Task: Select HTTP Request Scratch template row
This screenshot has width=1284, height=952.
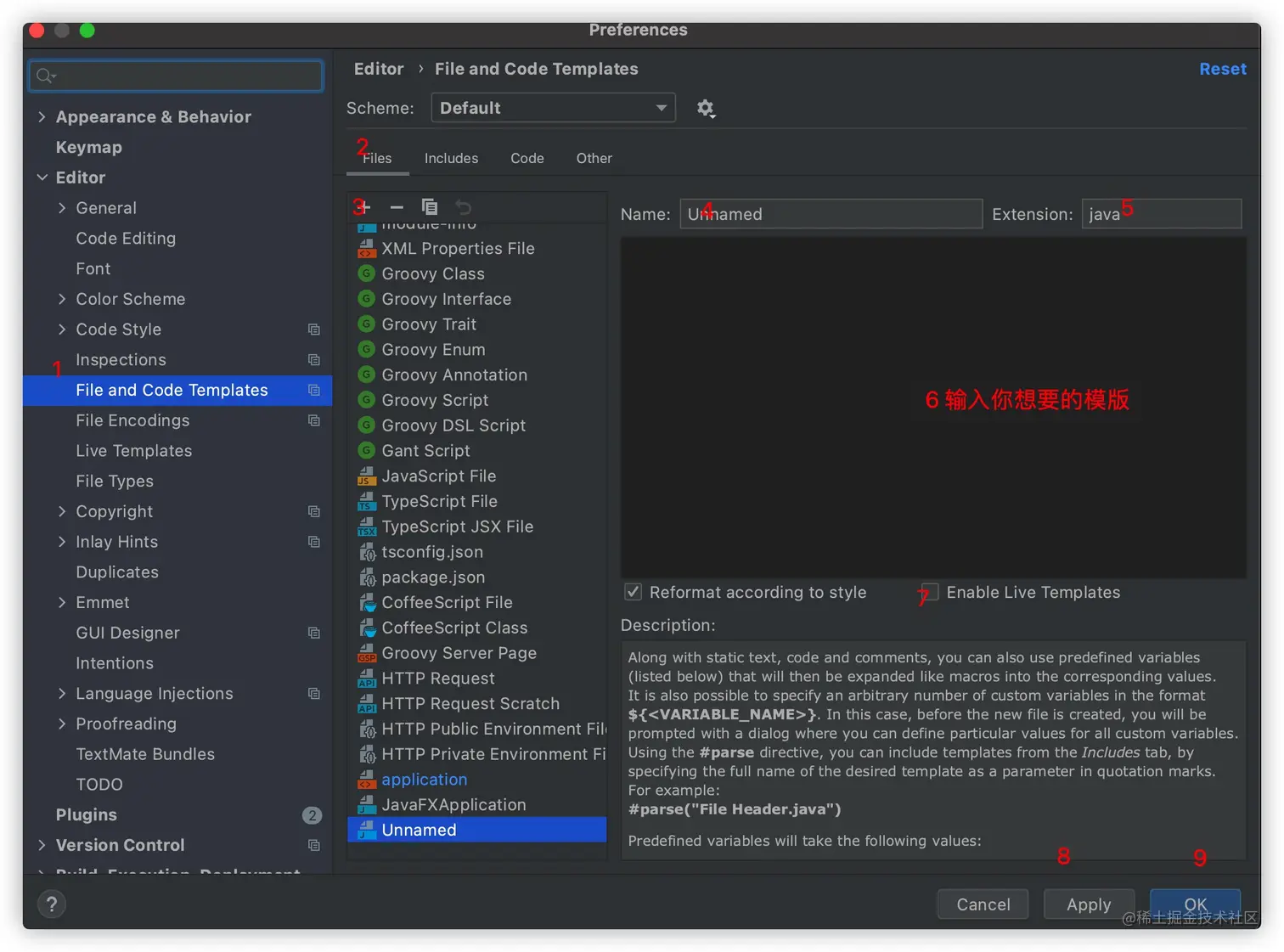Action: 477,703
